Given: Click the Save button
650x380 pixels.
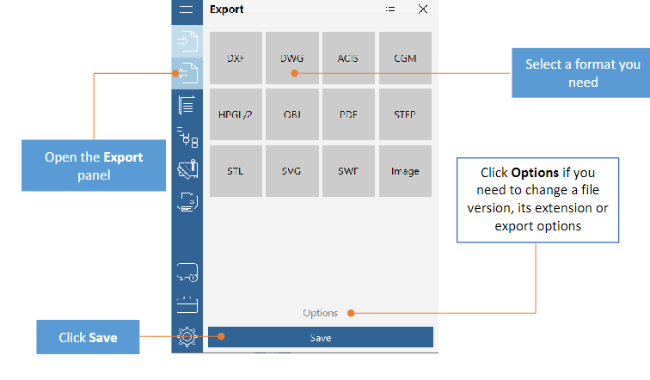Looking at the screenshot, I should tap(320, 337).
